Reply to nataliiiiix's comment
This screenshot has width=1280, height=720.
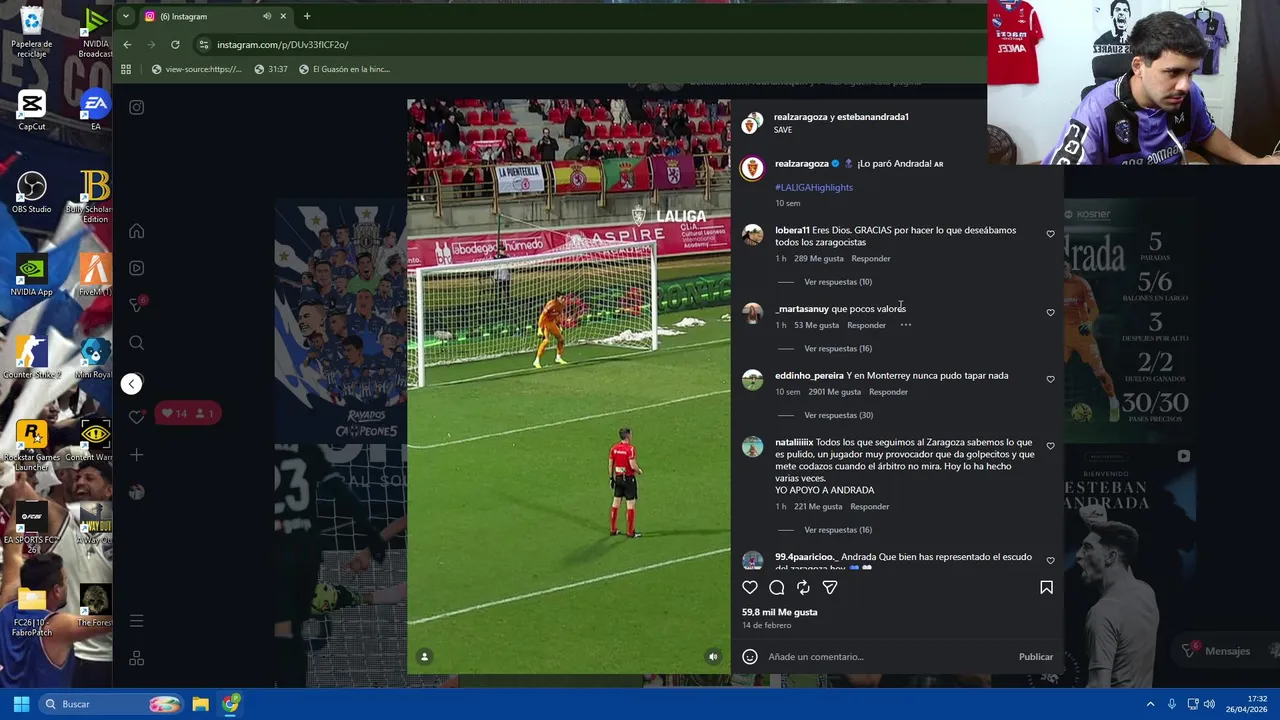tap(869, 507)
